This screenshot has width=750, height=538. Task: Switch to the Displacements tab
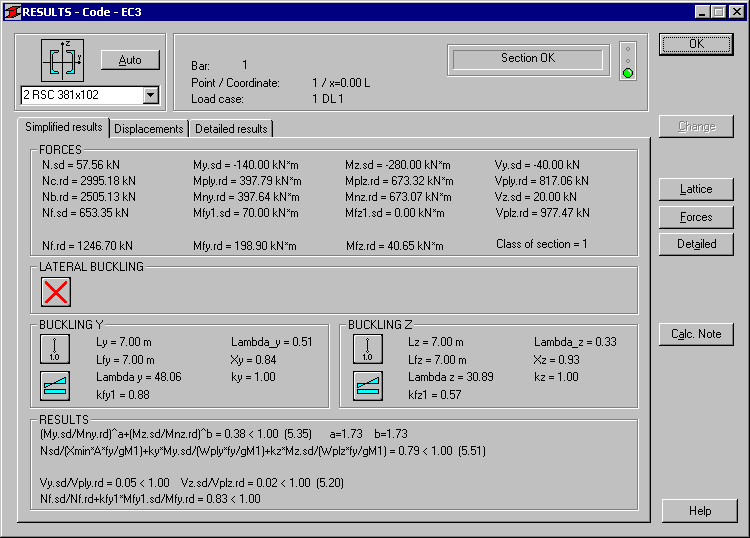[149, 129]
